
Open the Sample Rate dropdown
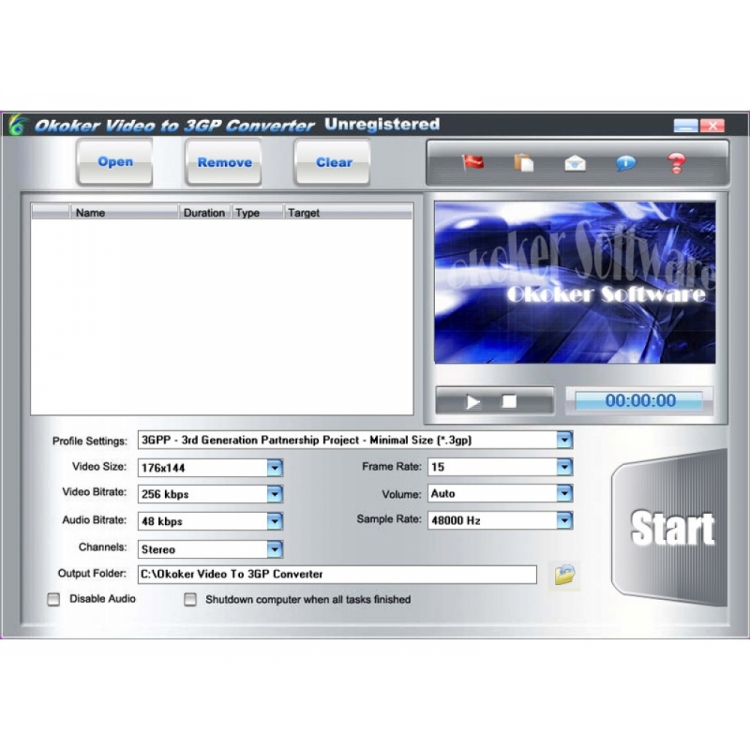pos(565,520)
